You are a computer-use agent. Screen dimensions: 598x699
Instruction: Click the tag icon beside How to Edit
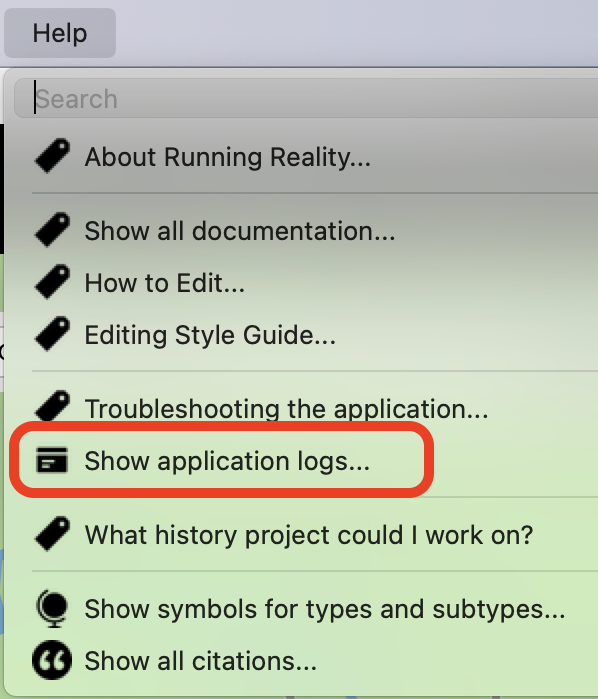click(52, 282)
